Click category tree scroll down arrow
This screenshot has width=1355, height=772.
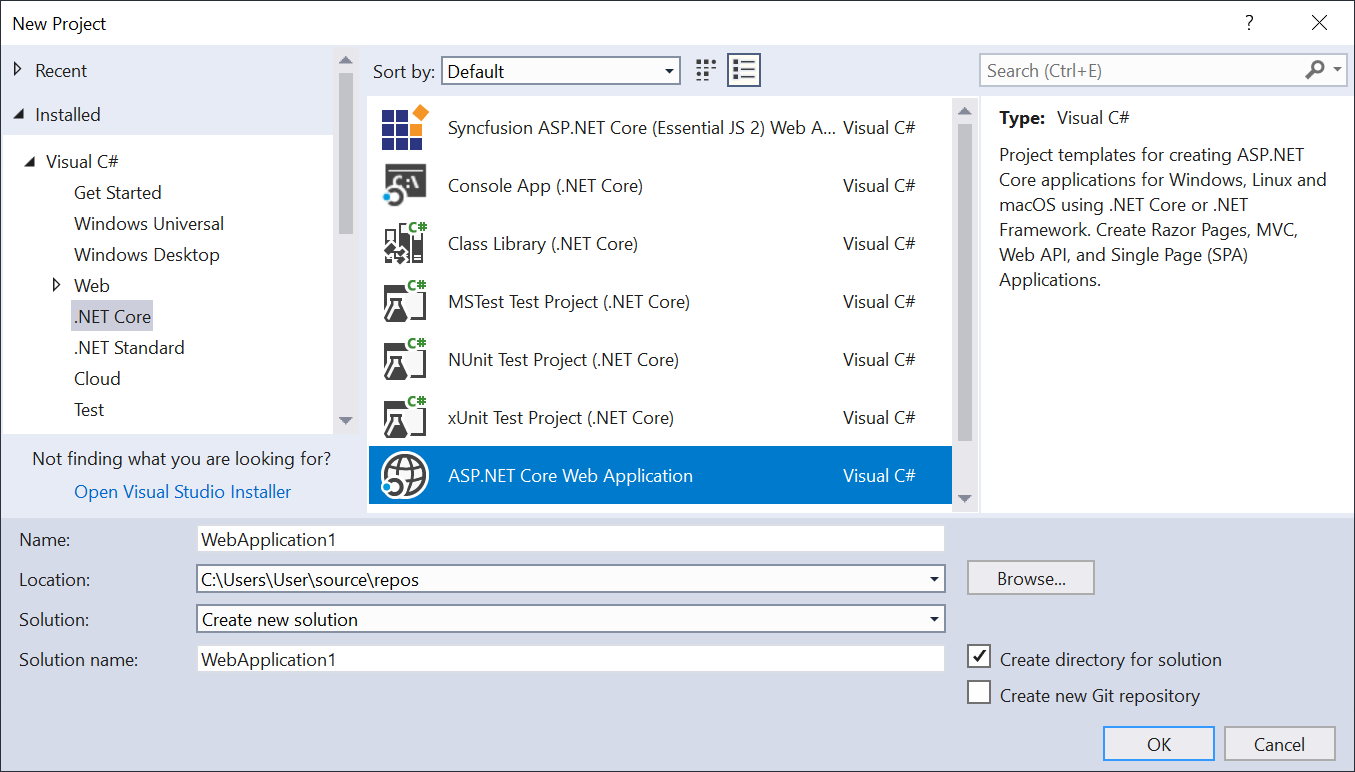345,421
